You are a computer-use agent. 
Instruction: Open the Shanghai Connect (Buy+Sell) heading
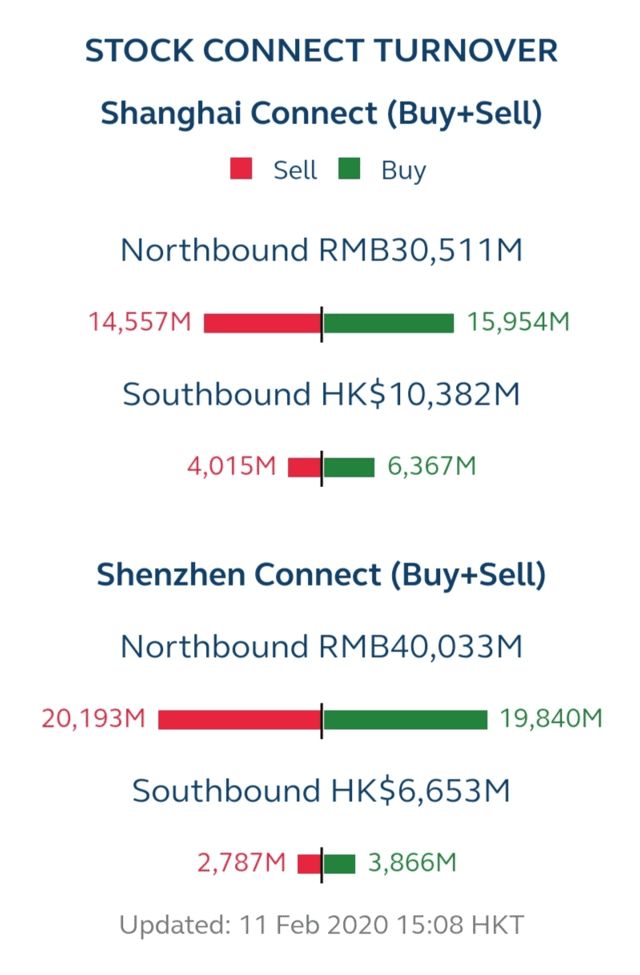[x=321, y=114]
